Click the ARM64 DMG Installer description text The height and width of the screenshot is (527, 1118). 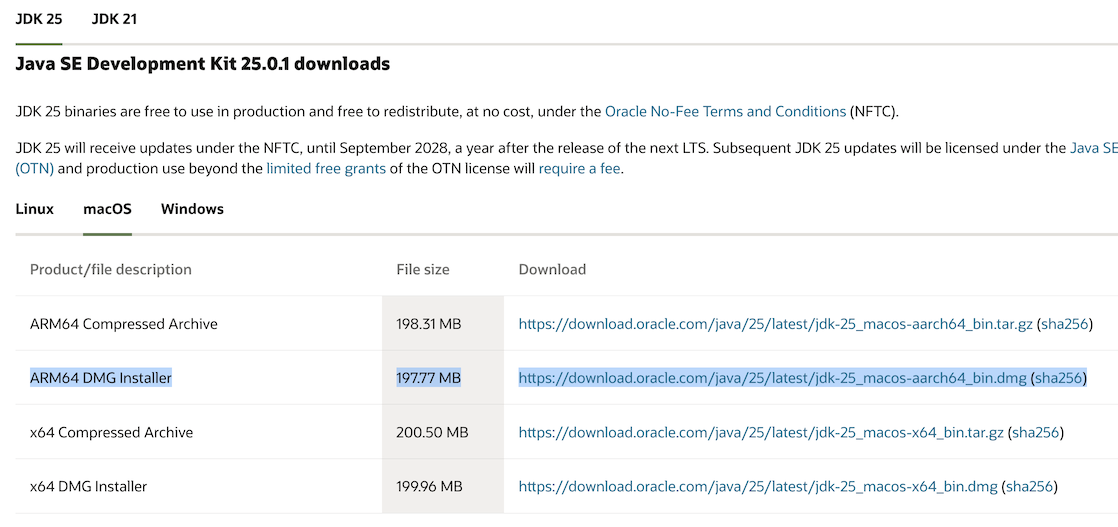(x=101, y=378)
